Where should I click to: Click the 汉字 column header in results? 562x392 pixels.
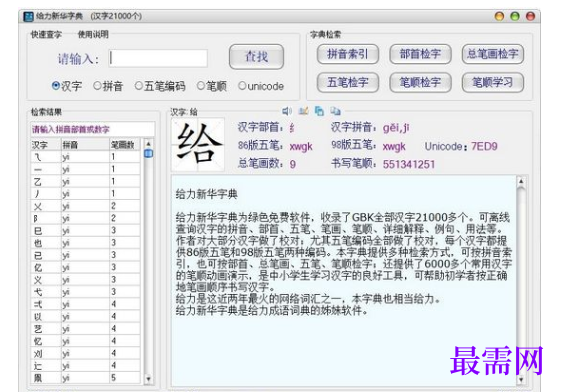click(x=46, y=145)
